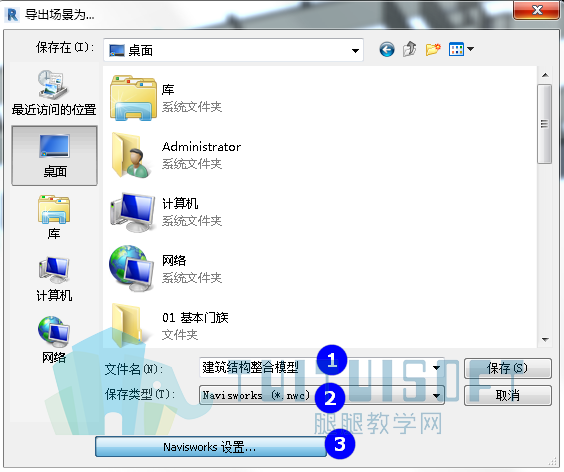Close the 导出场景为 dialog
The width and height of the screenshot is (564, 472).
click(x=536, y=10)
